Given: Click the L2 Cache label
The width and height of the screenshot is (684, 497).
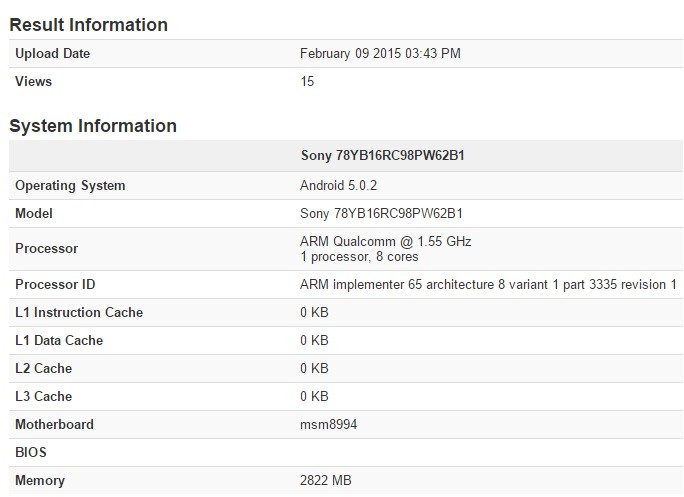Looking at the screenshot, I should pos(43,368).
